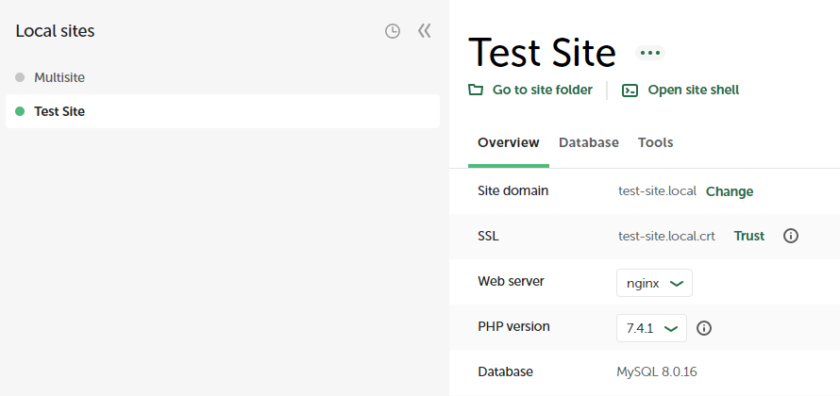Switch to the Database tab
Screen dimensions: 840x396
(x=589, y=143)
